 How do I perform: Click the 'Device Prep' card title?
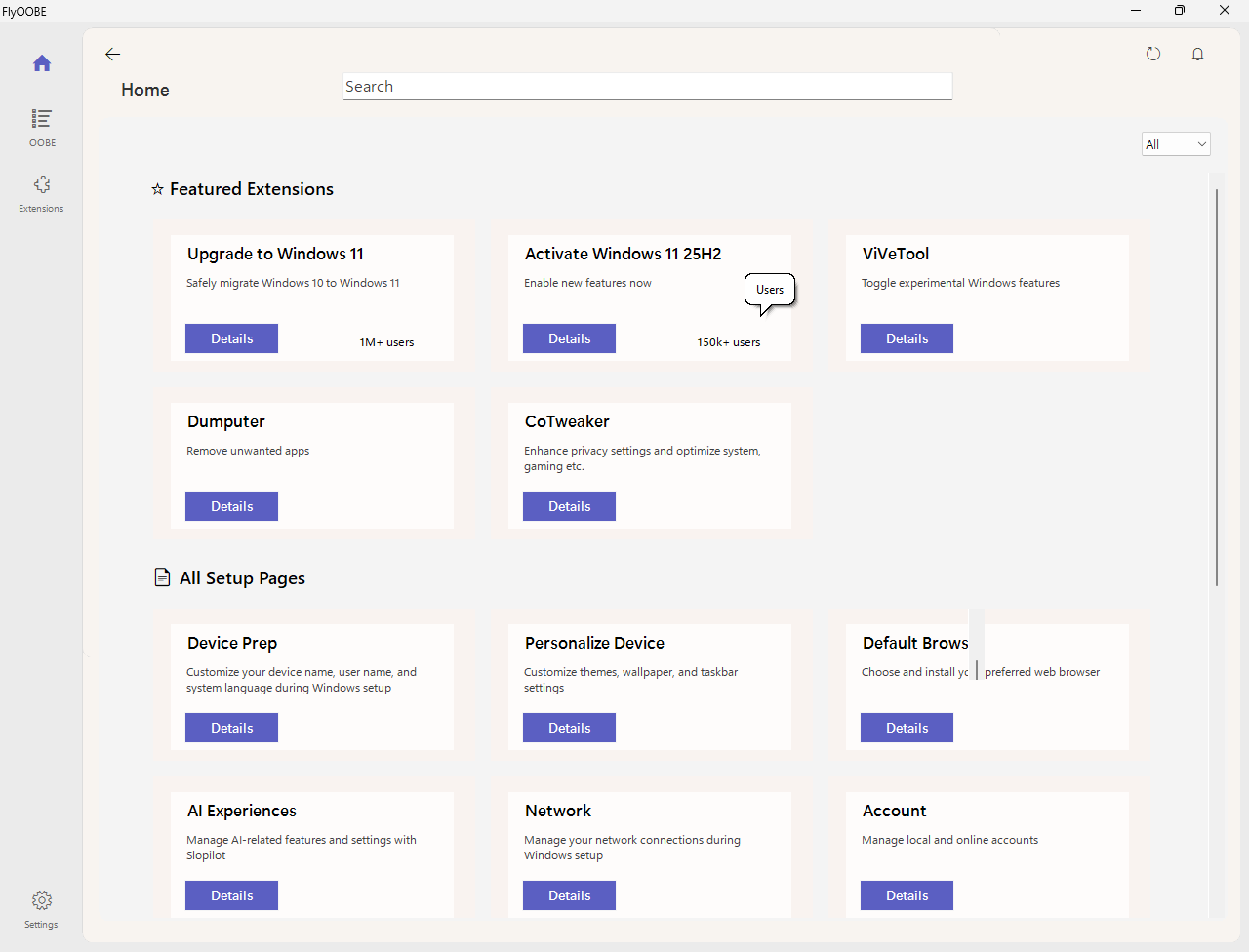(232, 643)
